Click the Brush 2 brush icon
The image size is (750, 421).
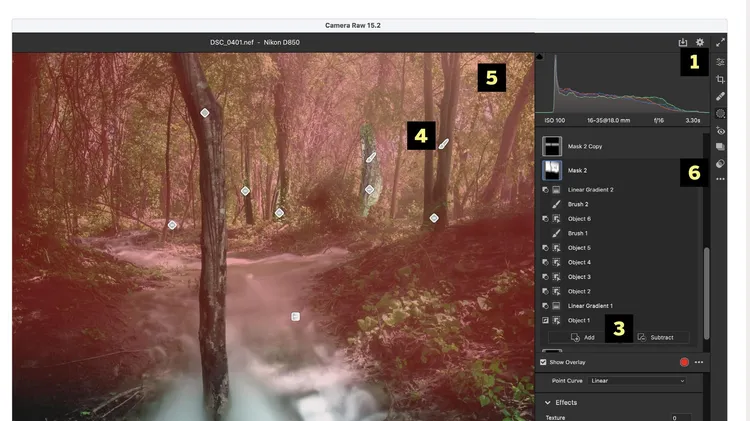pos(556,204)
